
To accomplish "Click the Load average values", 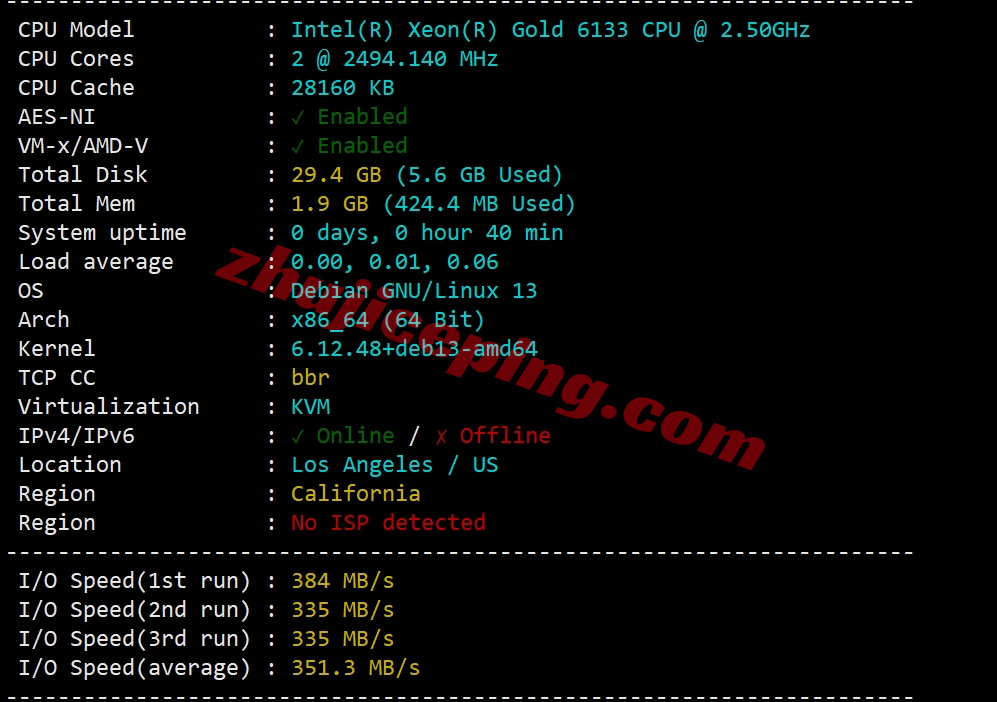I will [395, 262].
